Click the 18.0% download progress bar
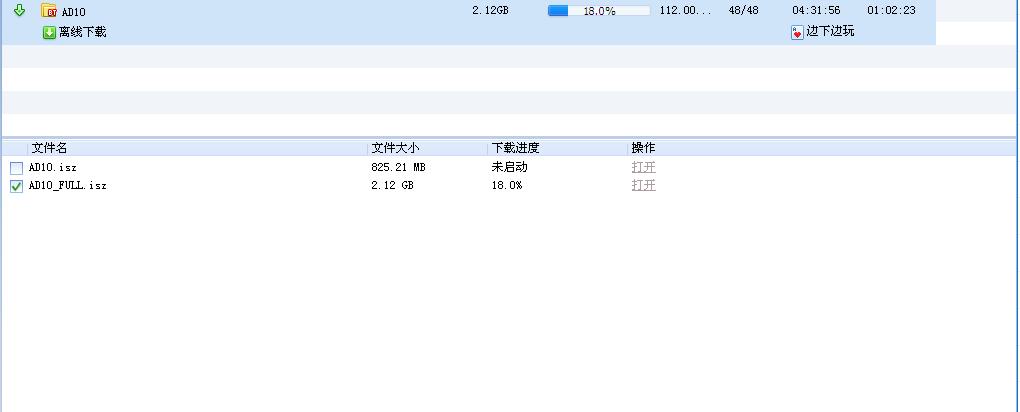 [x=599, y=10]
